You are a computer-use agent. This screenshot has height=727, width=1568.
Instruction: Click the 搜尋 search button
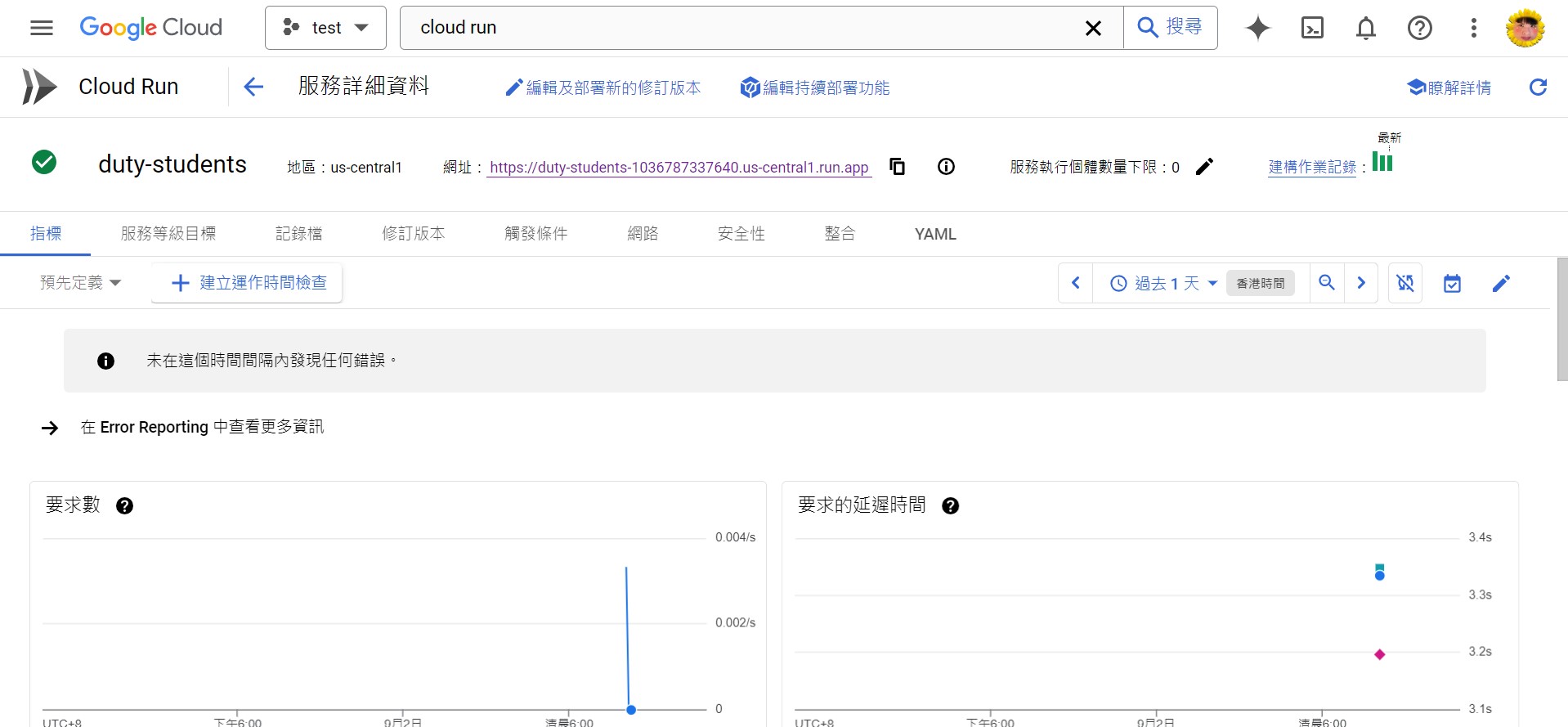coord(1171,28)
